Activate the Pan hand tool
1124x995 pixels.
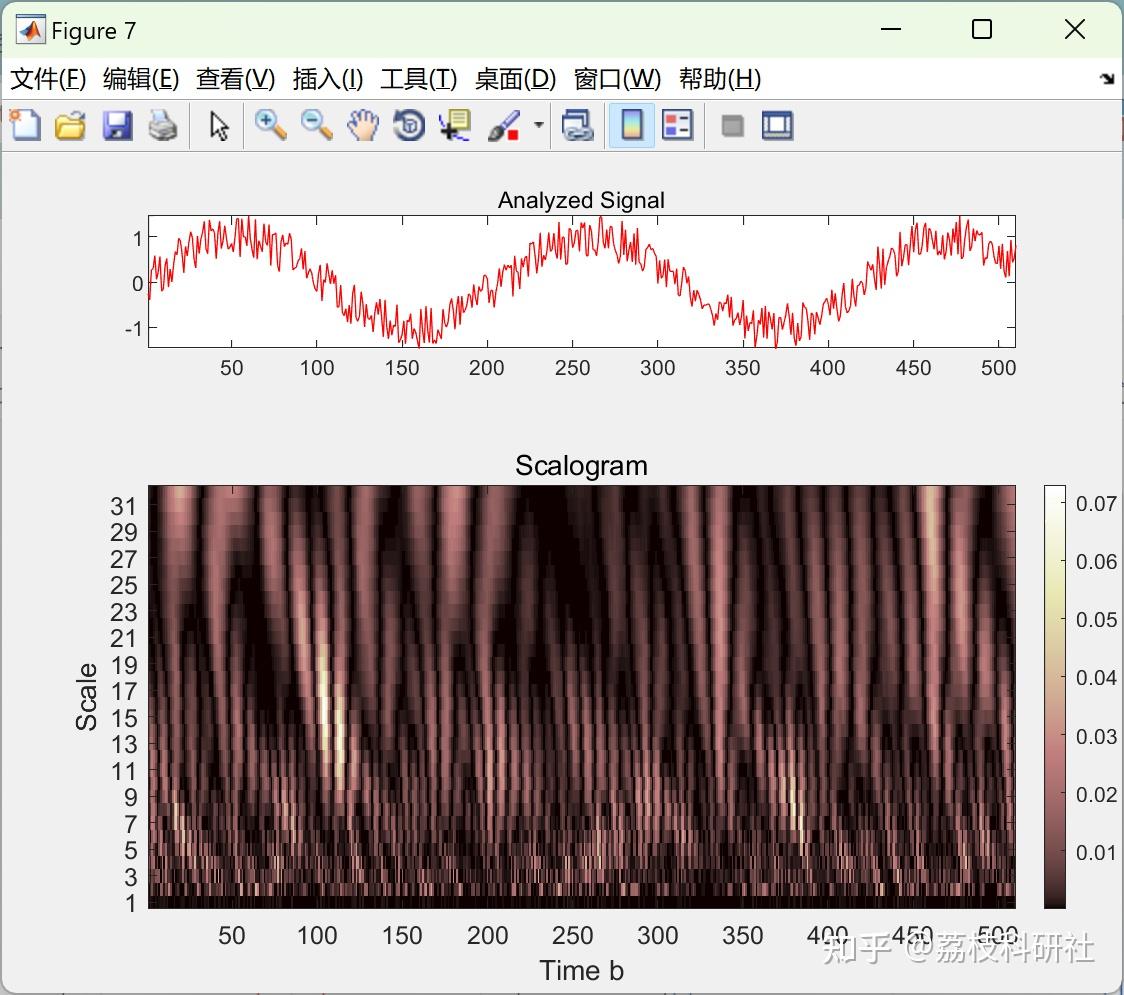363,126
